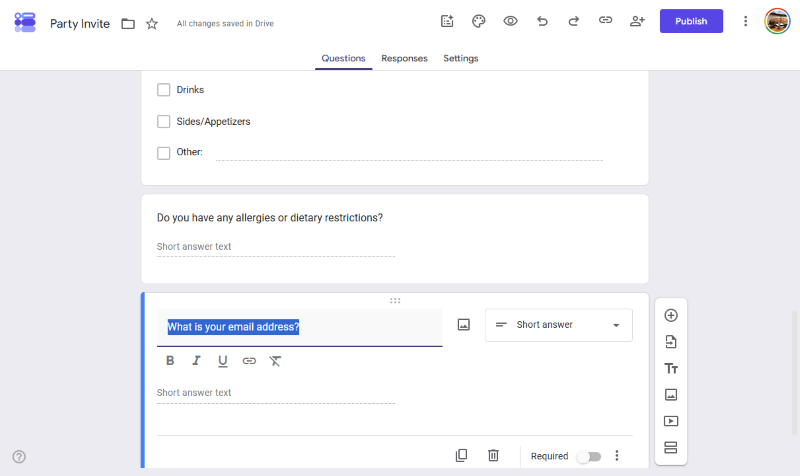Image resolution: width=800 pixels, height=476 pixels.
Task: Check the Sides/Appetizers checkbox
Action: coord(163,121)
